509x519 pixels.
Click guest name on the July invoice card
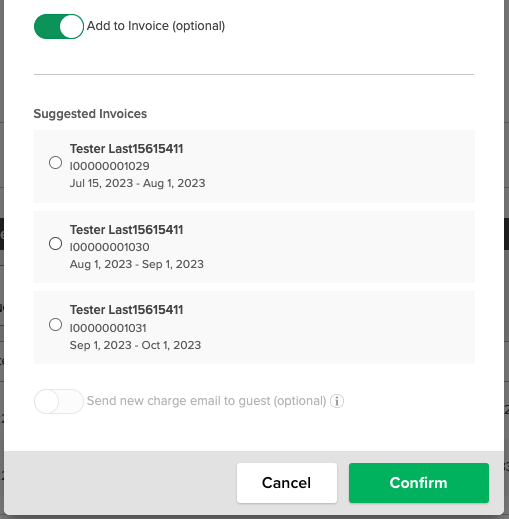coord(126,149)
